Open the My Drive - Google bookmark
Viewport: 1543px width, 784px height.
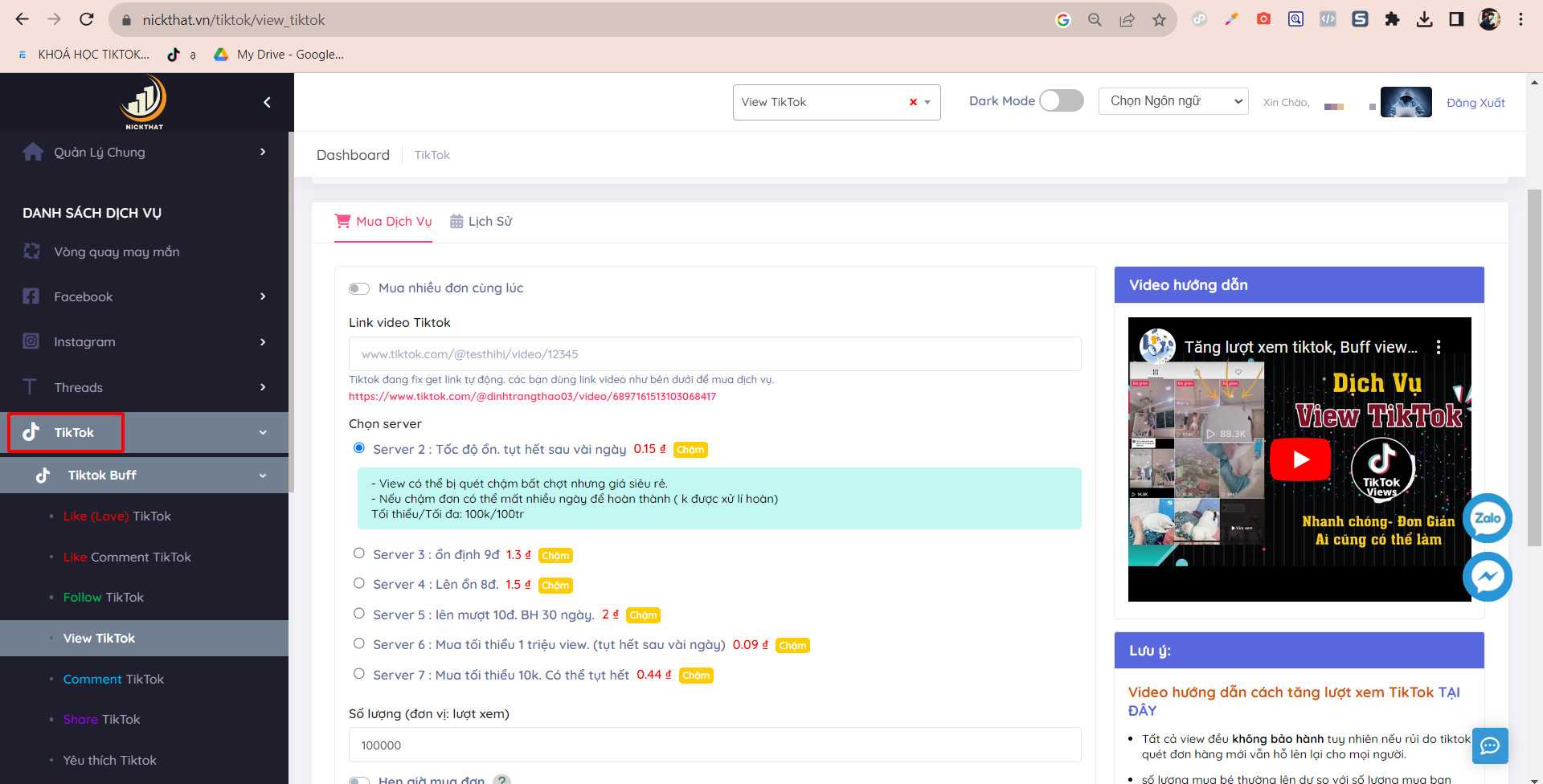tap(279, 55)
